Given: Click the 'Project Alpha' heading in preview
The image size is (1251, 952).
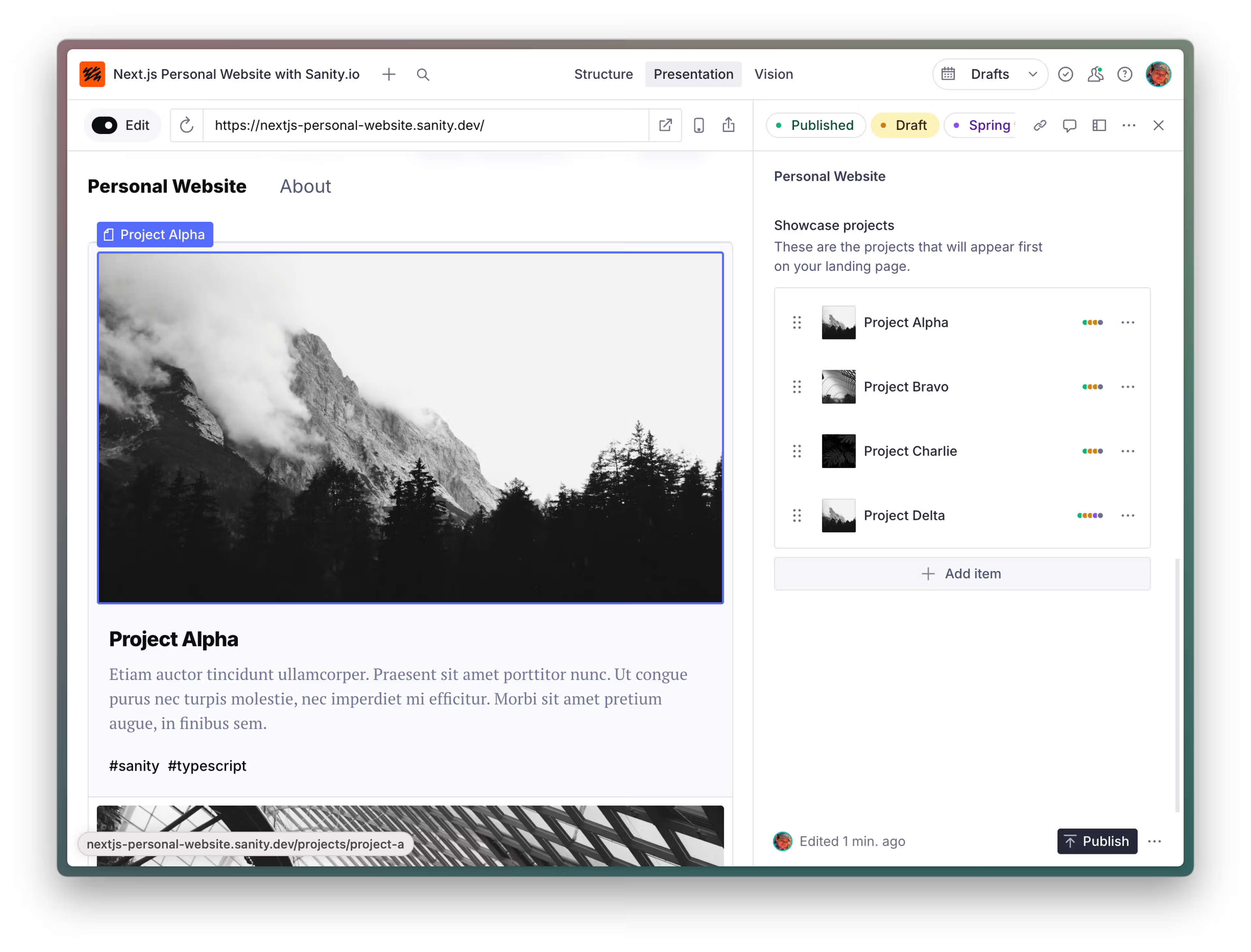Looking at the screenshot, I should point(173,639).
